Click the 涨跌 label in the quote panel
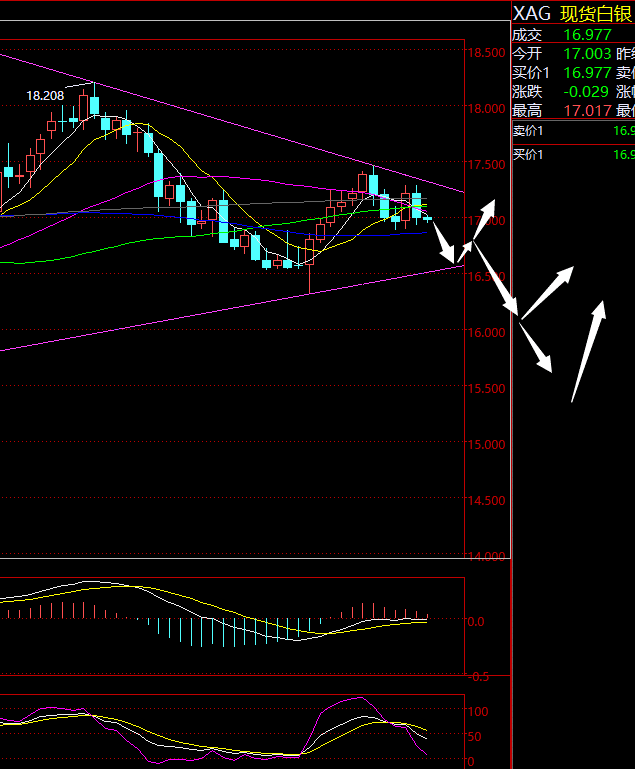This screenshot has width=635, height=769. tap(527, 92)
